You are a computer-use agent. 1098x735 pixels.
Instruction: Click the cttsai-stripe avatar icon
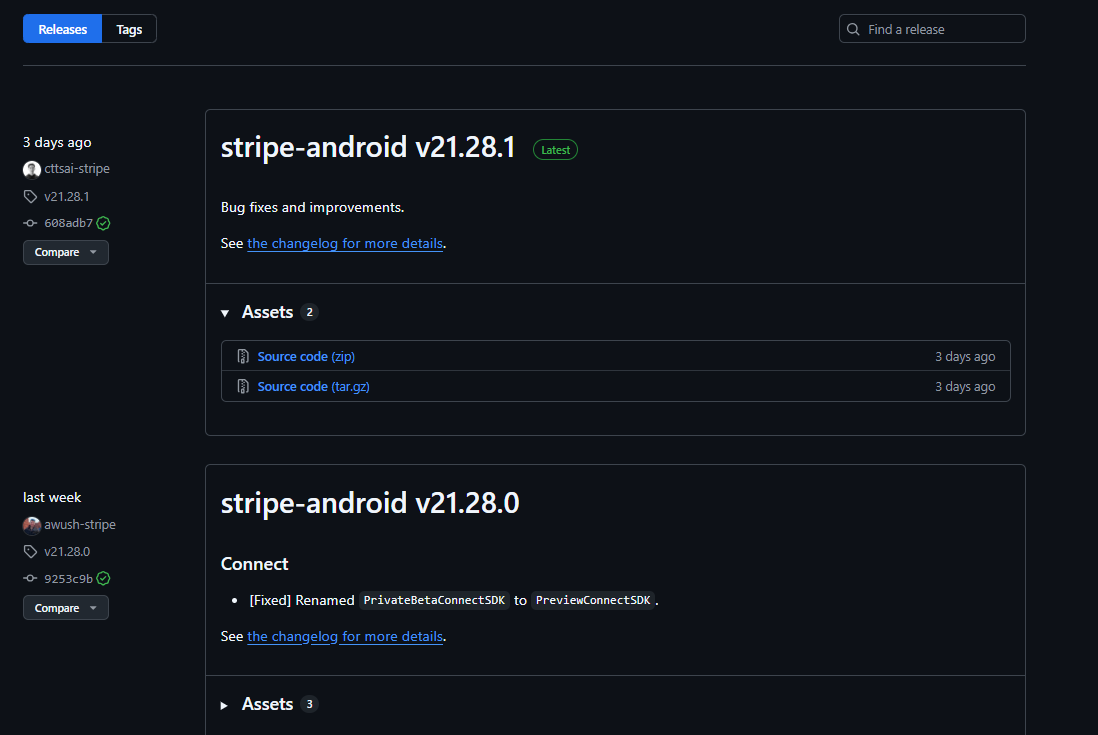(31, 168)
